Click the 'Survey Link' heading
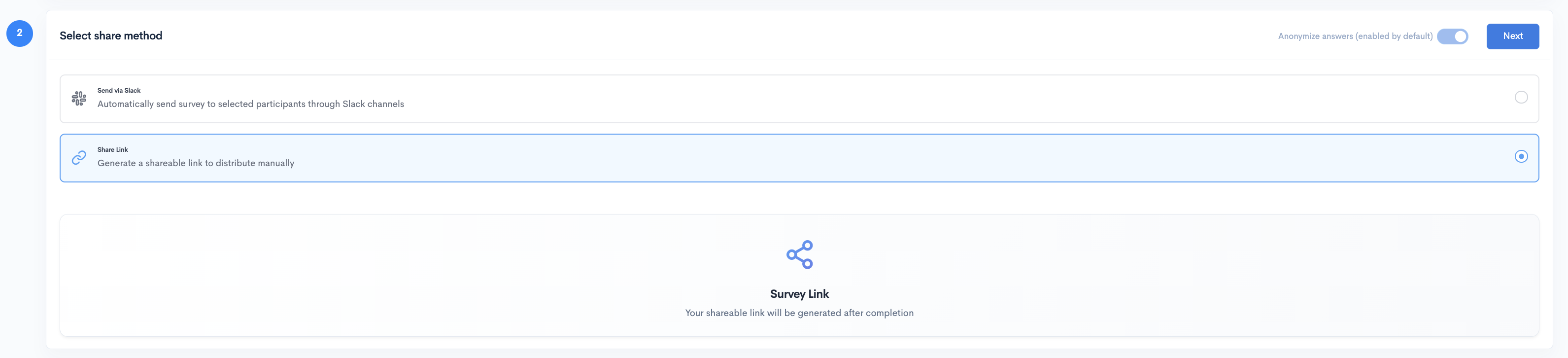Screen dimensions: 1568x358 [799, 294]
